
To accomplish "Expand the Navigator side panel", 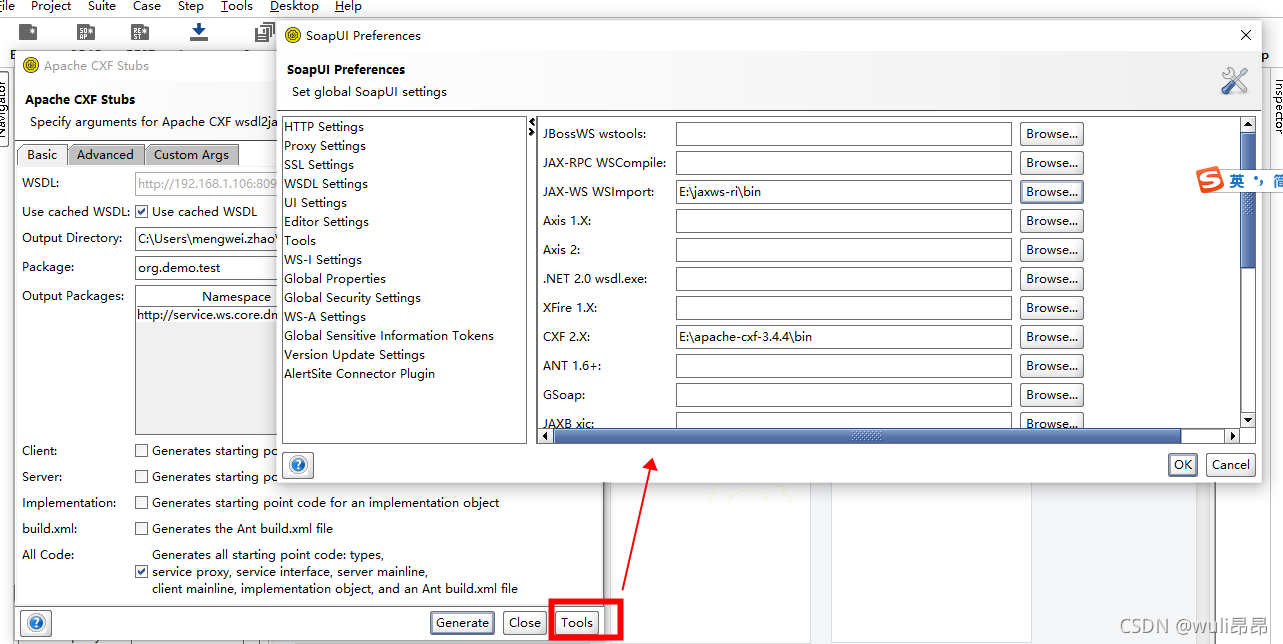I will [8, 110].
